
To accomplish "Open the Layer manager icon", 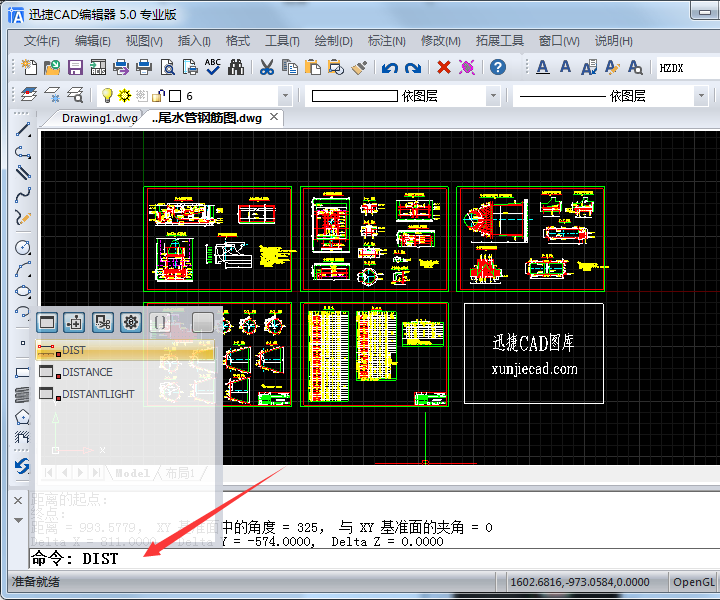I will pos(29,95).
